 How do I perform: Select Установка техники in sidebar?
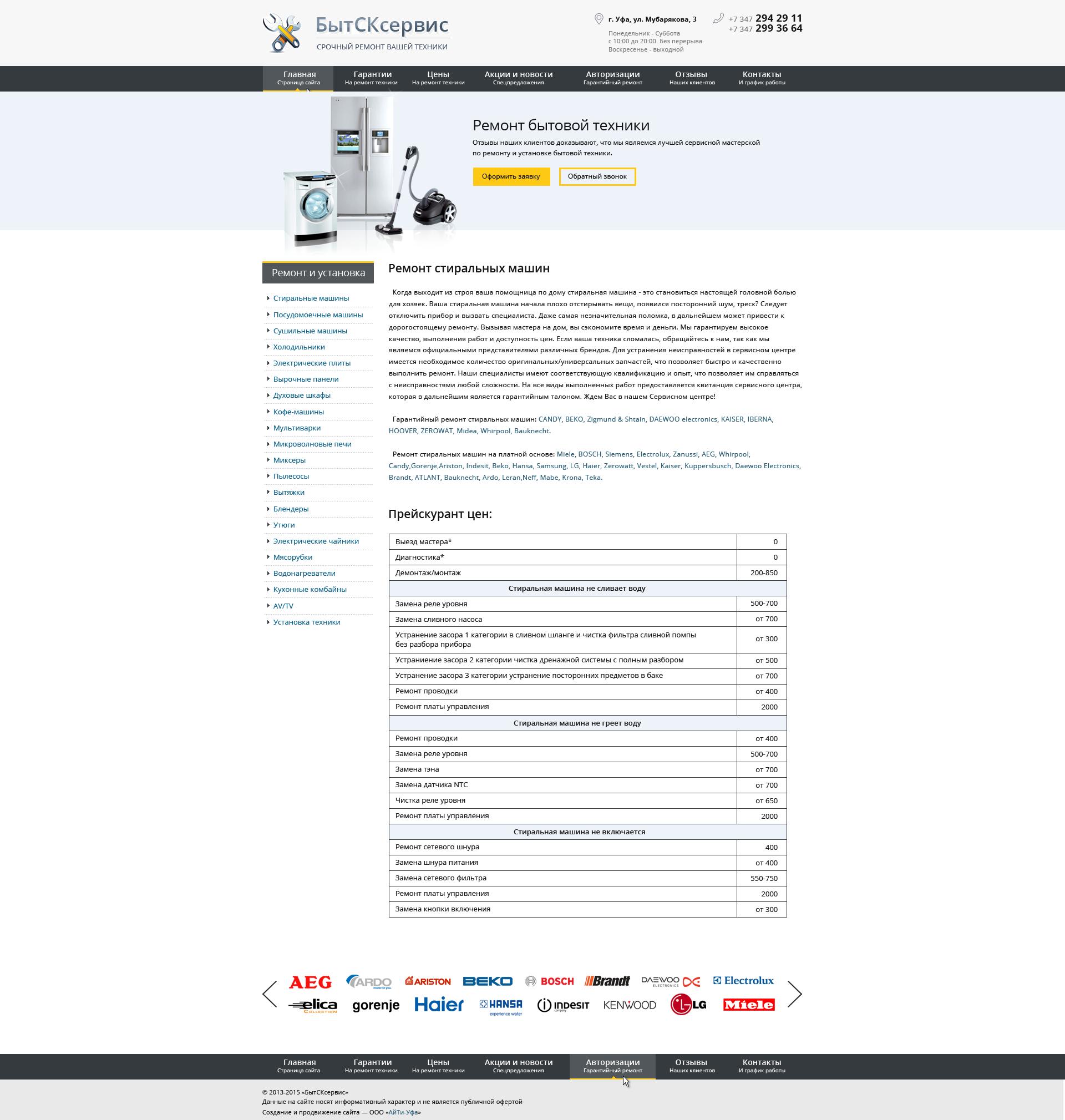point(307,622)
